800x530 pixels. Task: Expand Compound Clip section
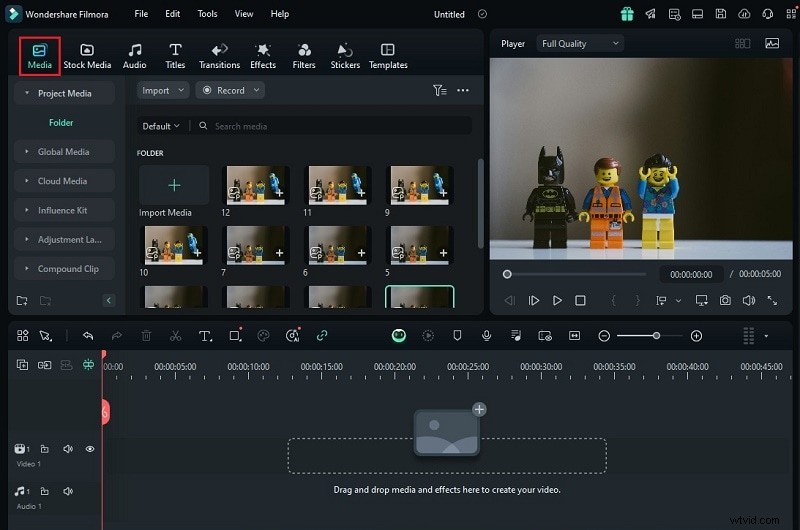tap(64, 269)
